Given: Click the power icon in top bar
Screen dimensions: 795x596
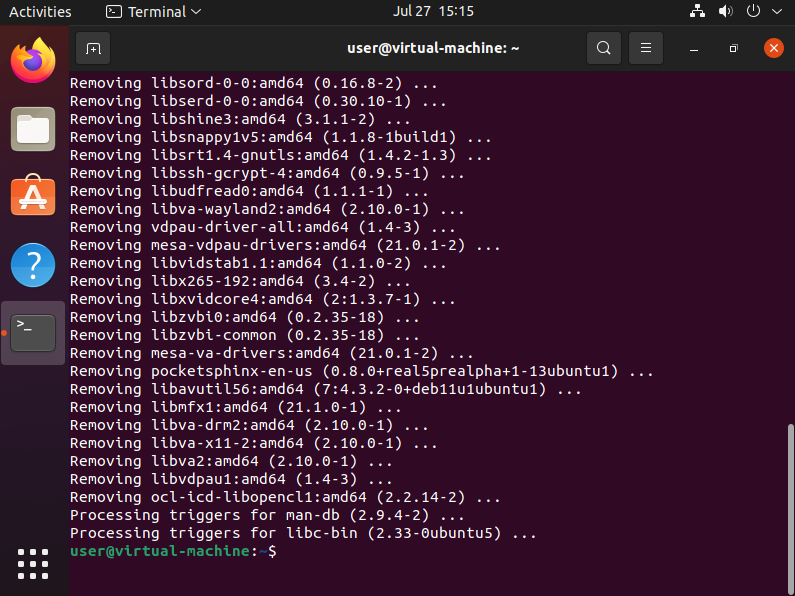Looking at the screenshot, I should click(x=755, y=12).
